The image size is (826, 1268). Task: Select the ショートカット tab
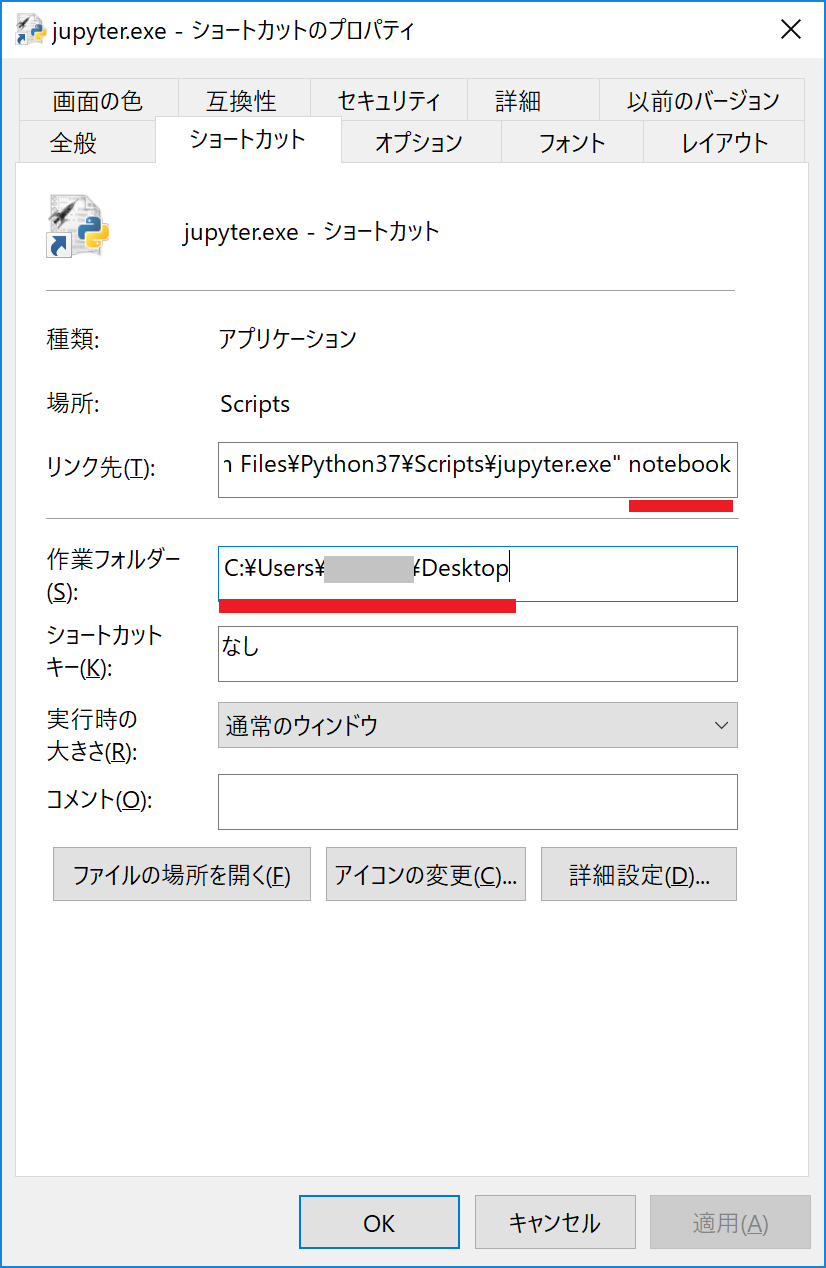click(x=248, y=139)
